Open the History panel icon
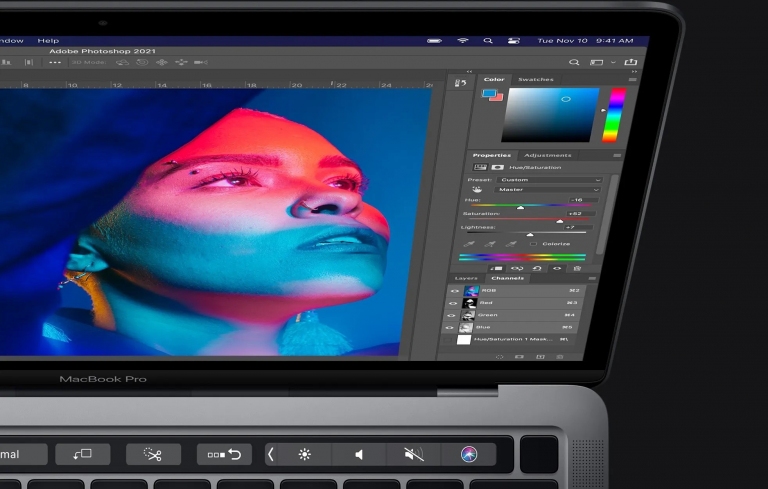768x489 pixels. click(x=460, y=83)
